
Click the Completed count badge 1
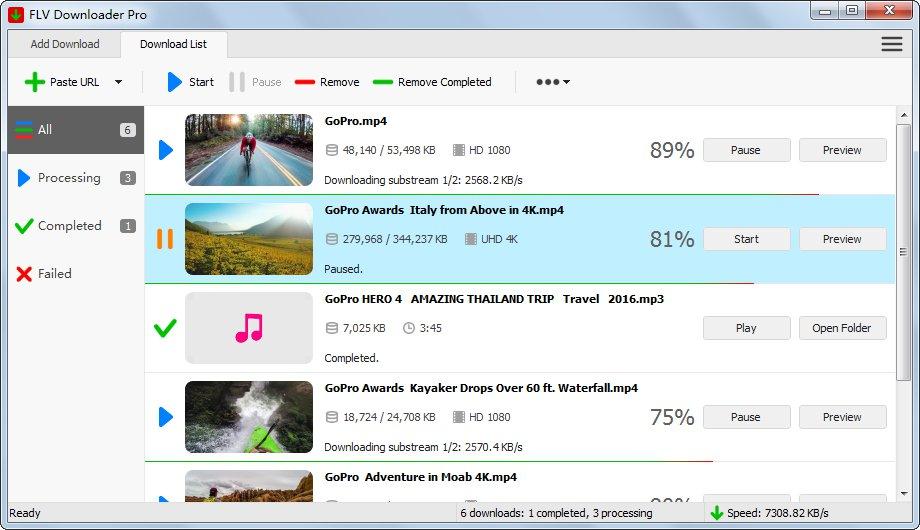(x=127, y=226)
